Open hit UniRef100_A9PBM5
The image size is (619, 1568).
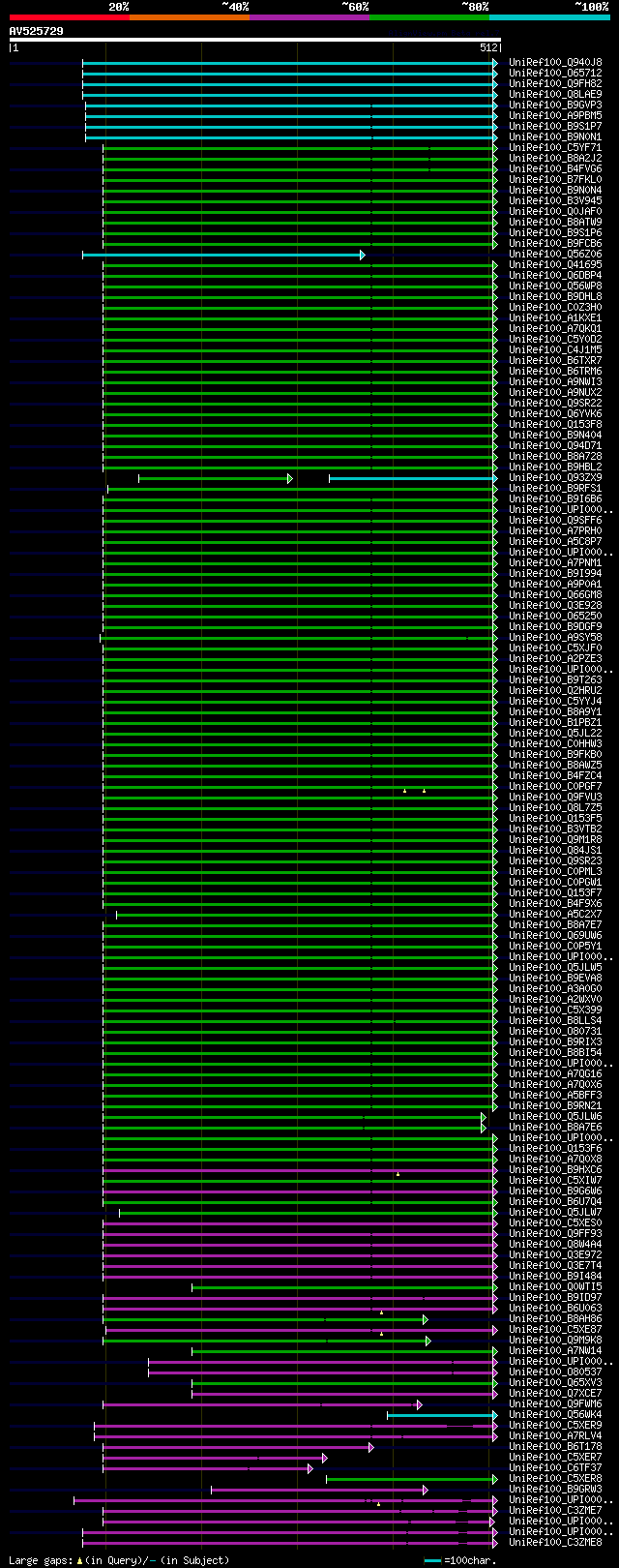[555, 115]
